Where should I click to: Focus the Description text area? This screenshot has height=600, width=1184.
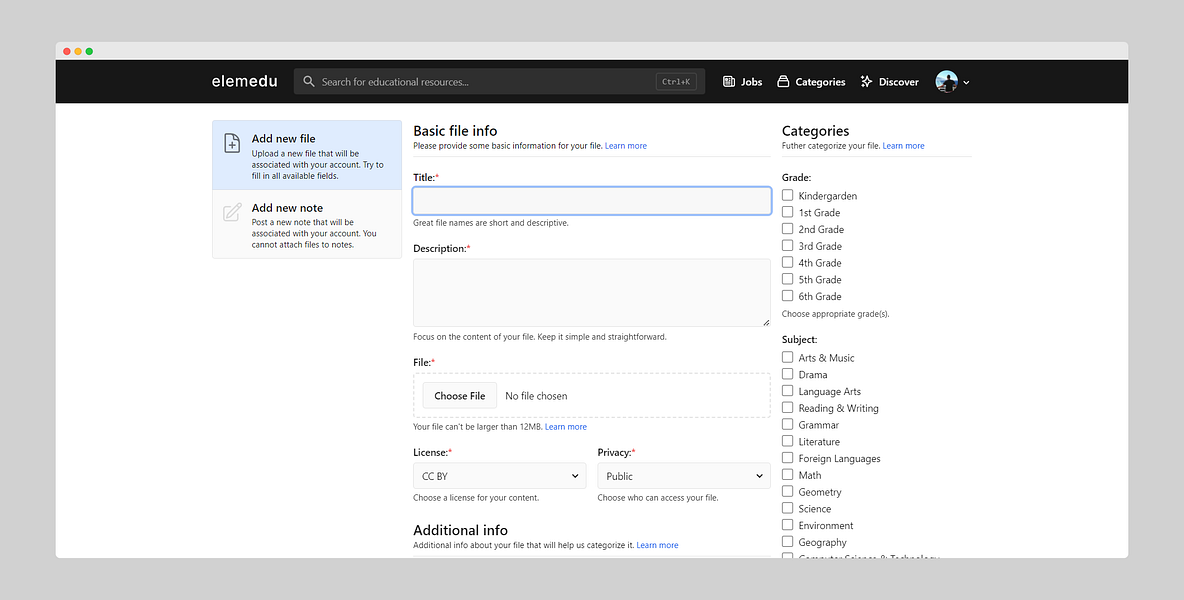pyautogui.click(x=591, y=293)
